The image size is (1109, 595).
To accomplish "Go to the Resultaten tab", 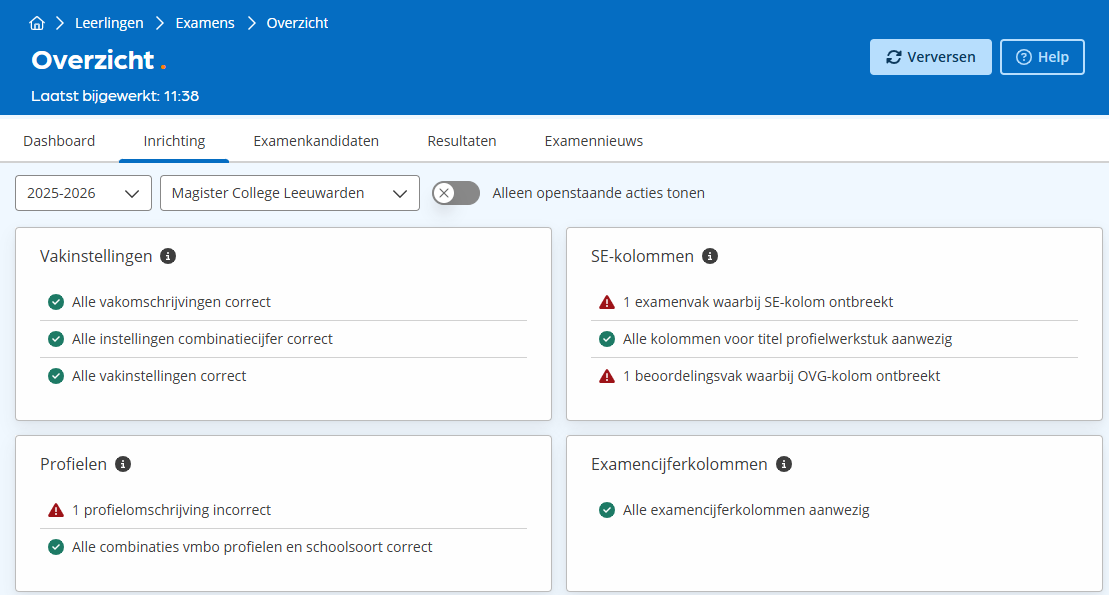I will [462, 141].
